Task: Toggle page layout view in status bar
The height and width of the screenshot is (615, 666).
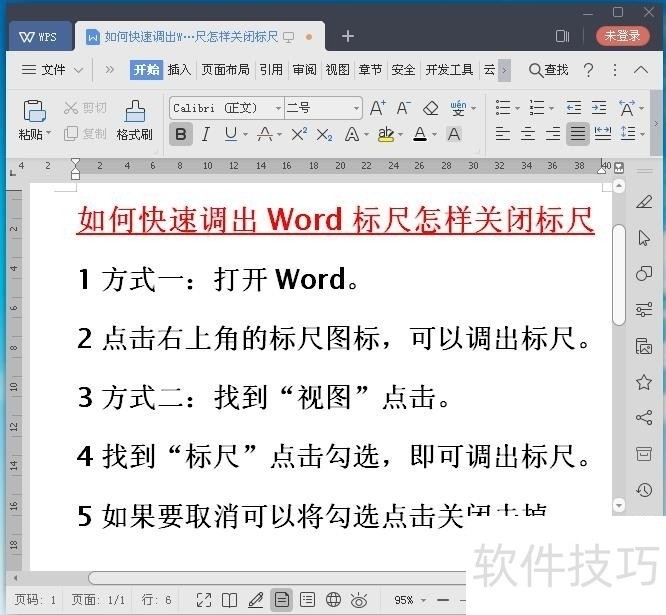Action: 282,600
